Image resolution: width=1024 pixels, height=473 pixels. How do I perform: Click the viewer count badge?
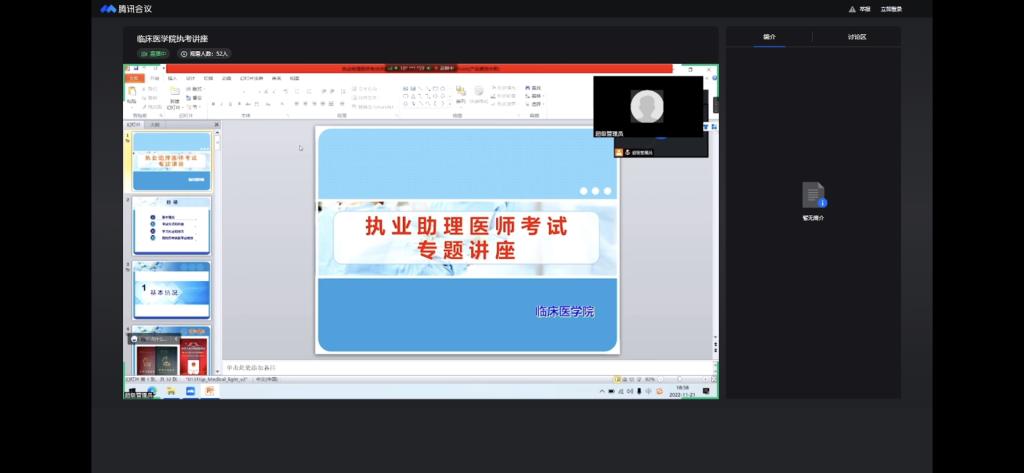pos(205,53)
